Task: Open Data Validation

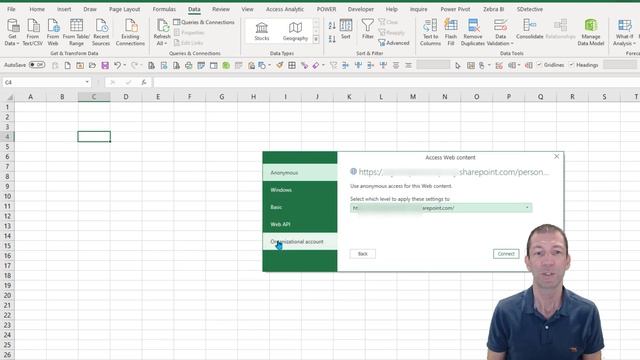Action: (500, 32)
